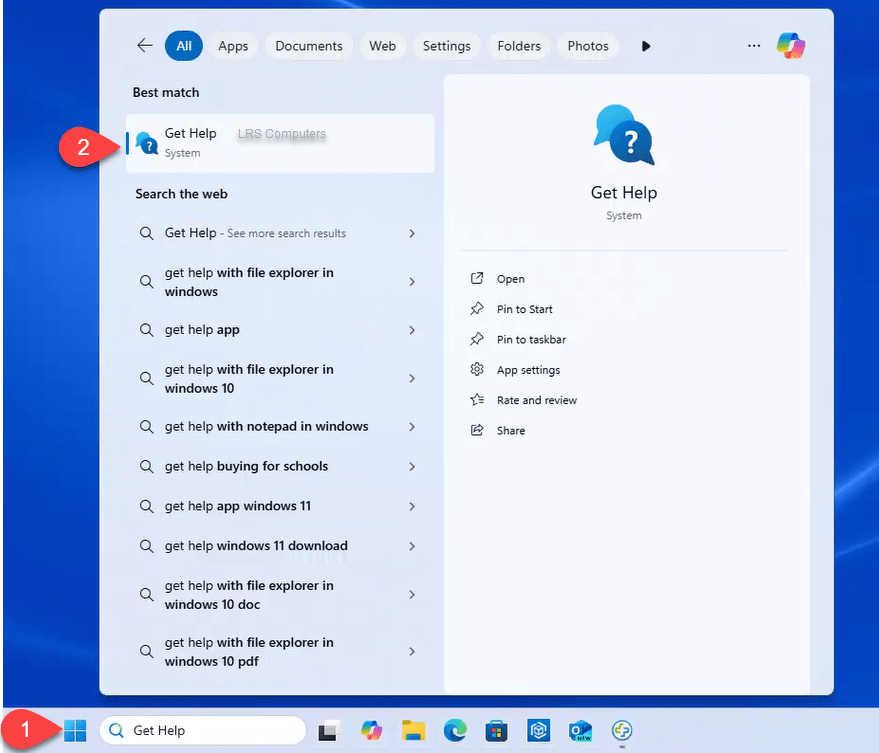Select the Settings filter tab
The height and width of the screenshot is (753, 879).
tap(446, 46)
